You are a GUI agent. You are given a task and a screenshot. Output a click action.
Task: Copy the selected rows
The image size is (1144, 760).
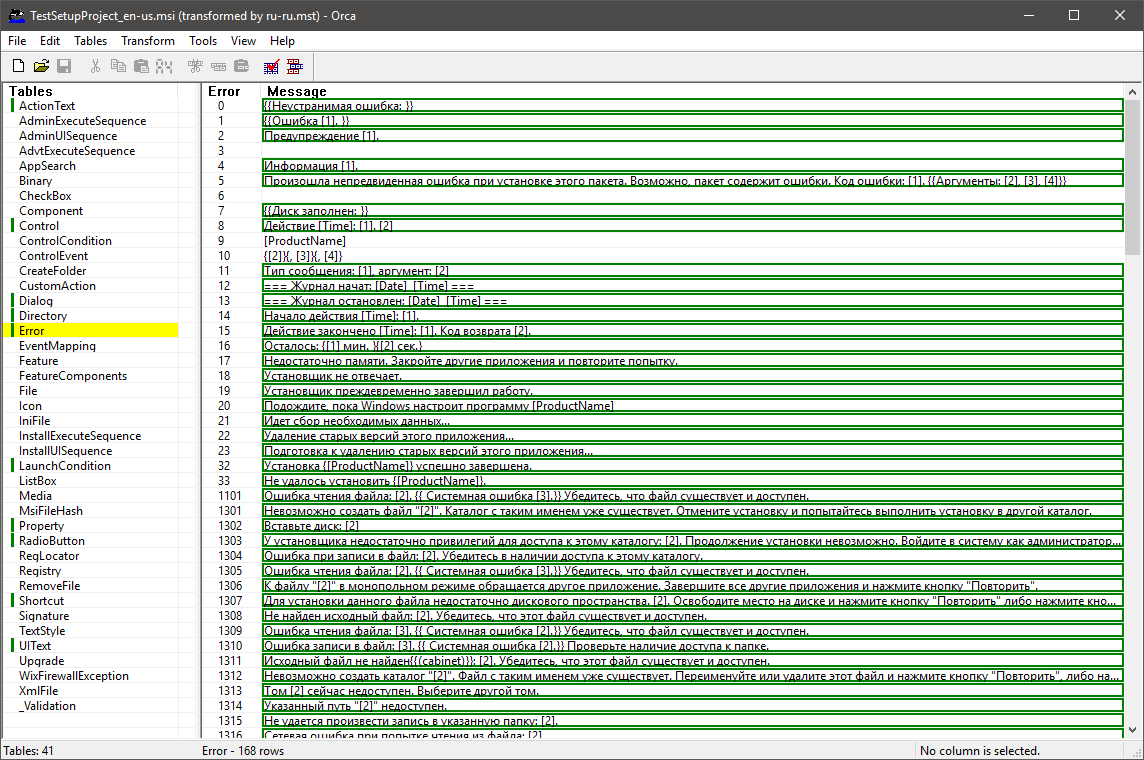pos(120,66)
